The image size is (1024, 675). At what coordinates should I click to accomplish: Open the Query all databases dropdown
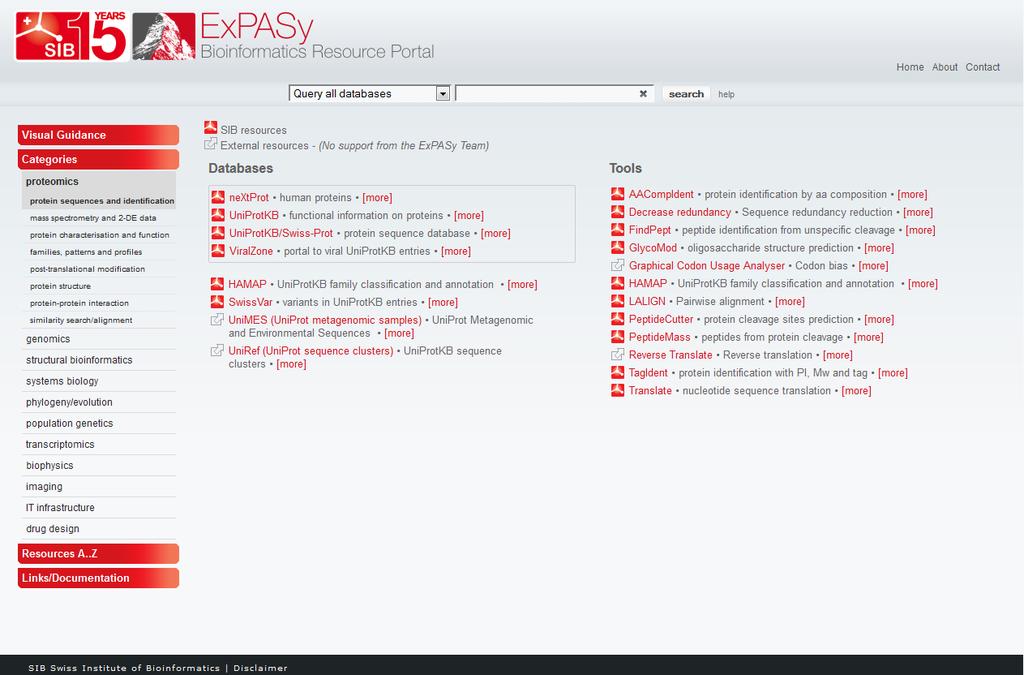click(x=370, y=93)
